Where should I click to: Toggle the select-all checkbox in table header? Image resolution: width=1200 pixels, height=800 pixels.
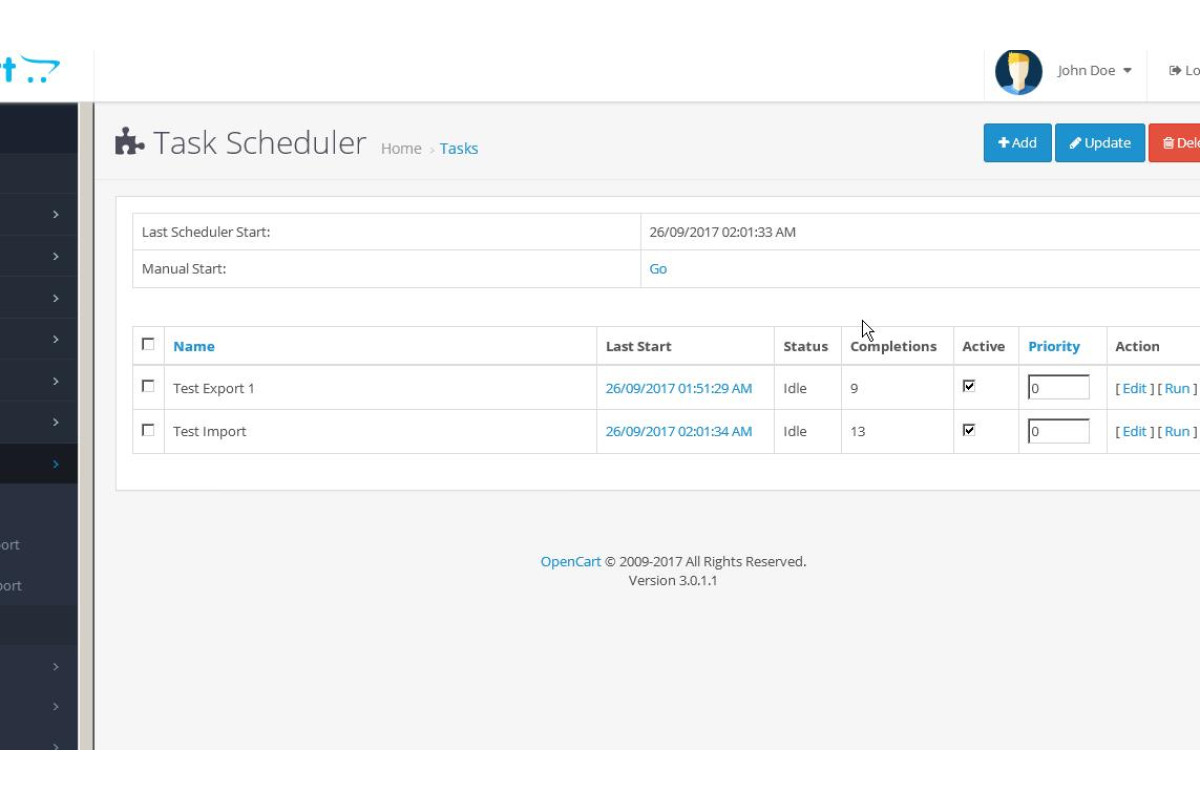coord(148,344)
